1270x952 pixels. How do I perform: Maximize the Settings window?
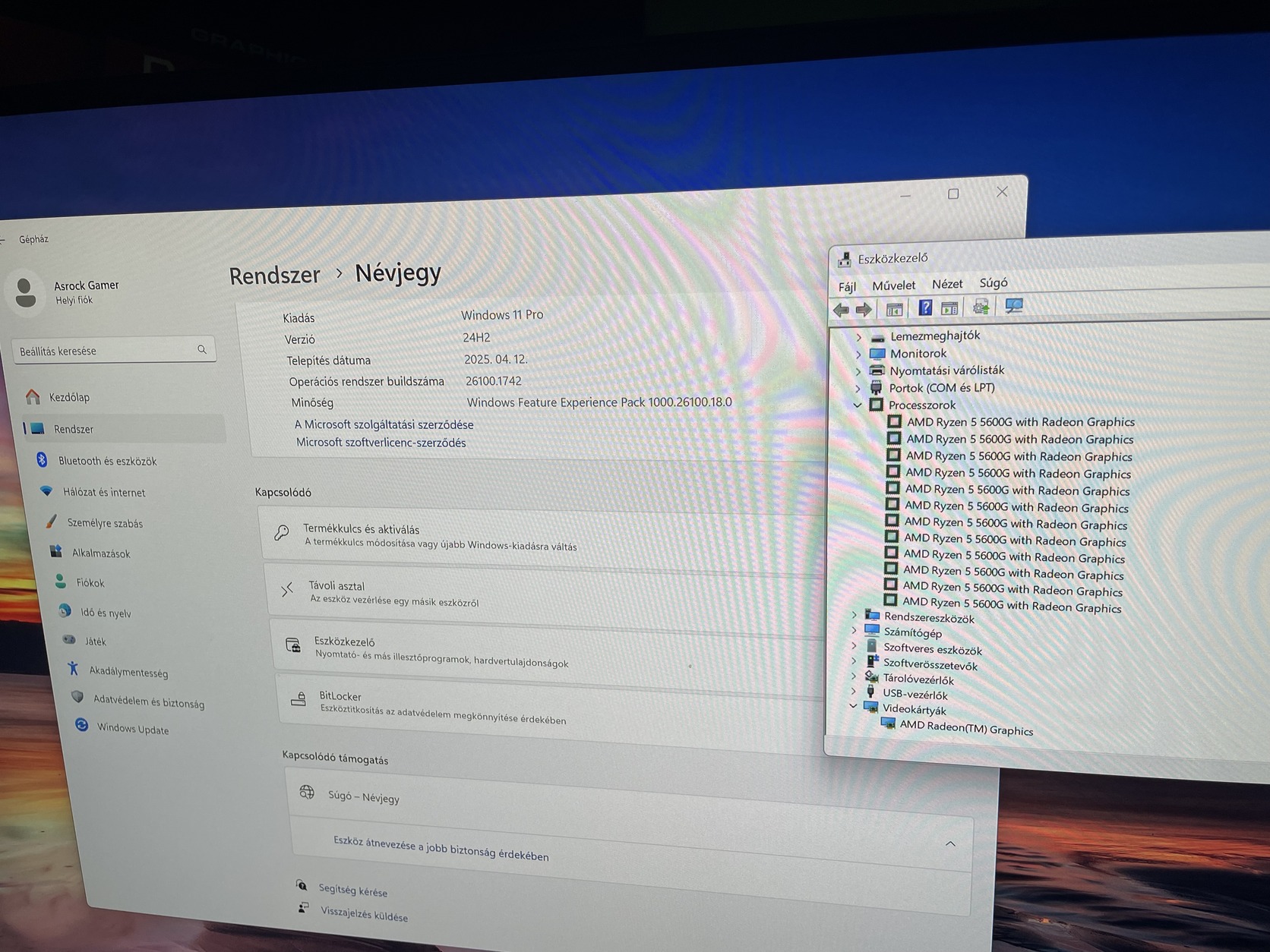953,194
